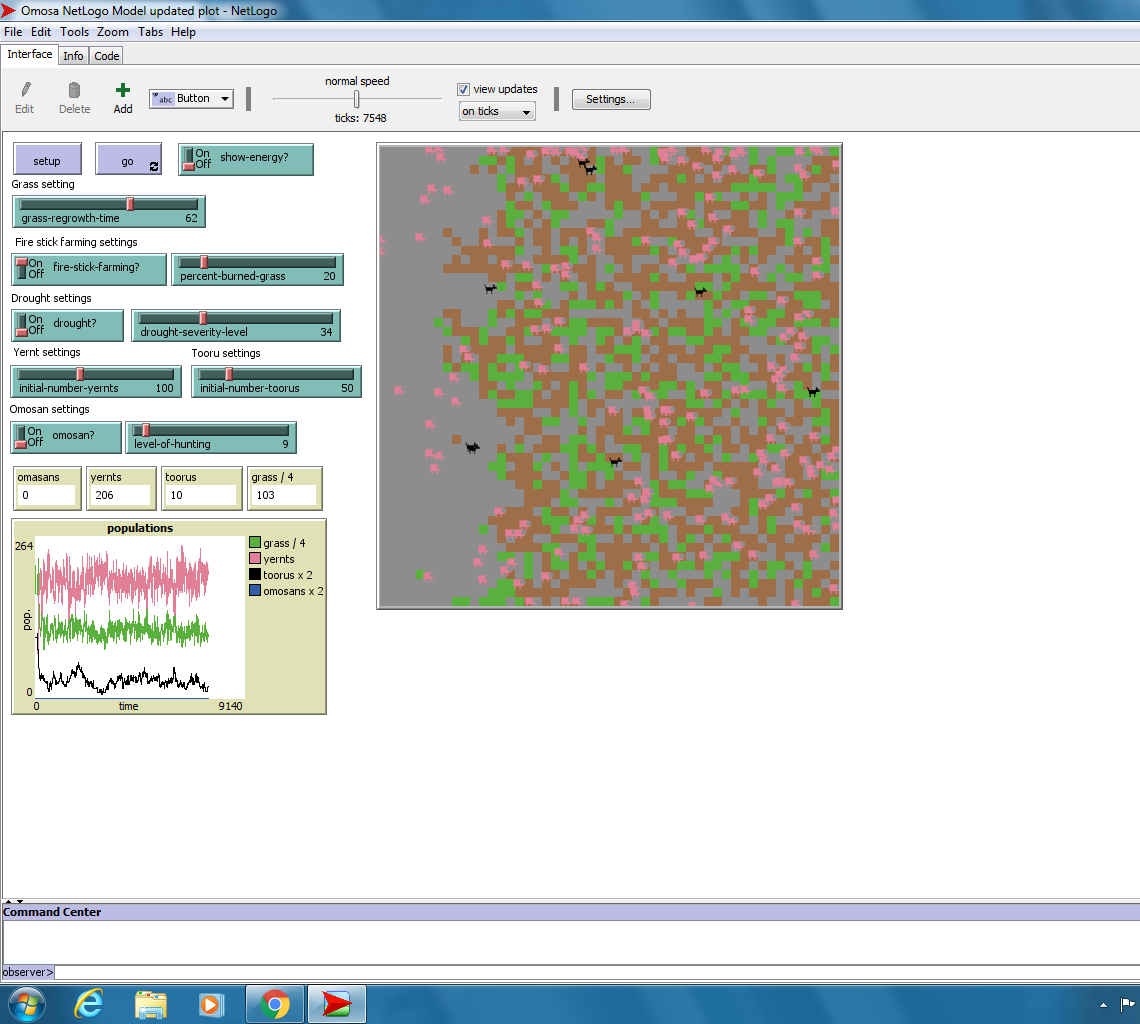Click the yernts monitor showing 206

(121, 488)
